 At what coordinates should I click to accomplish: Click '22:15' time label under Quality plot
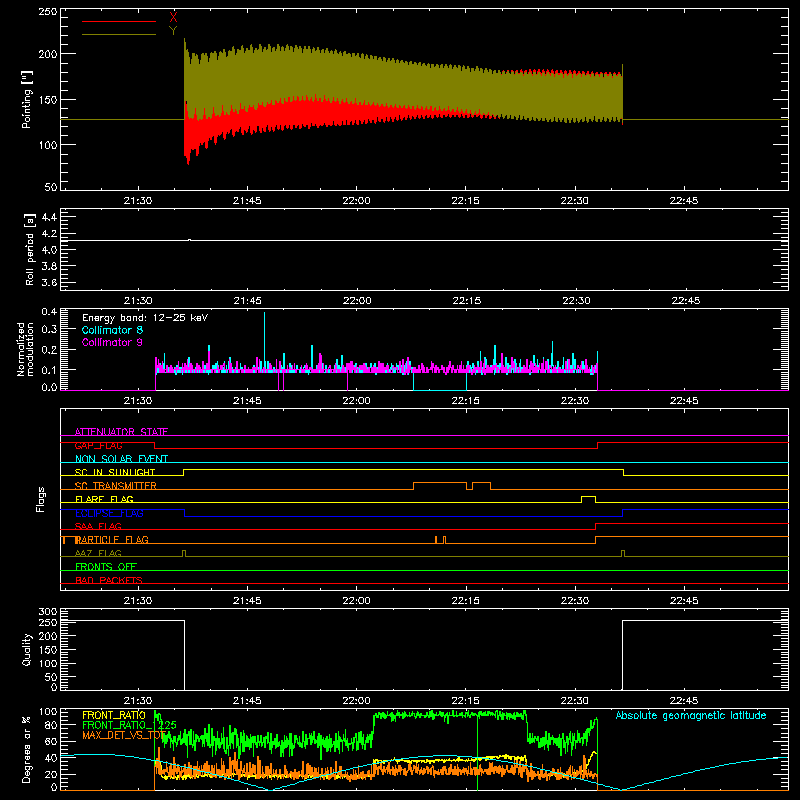tap(465, 701)
